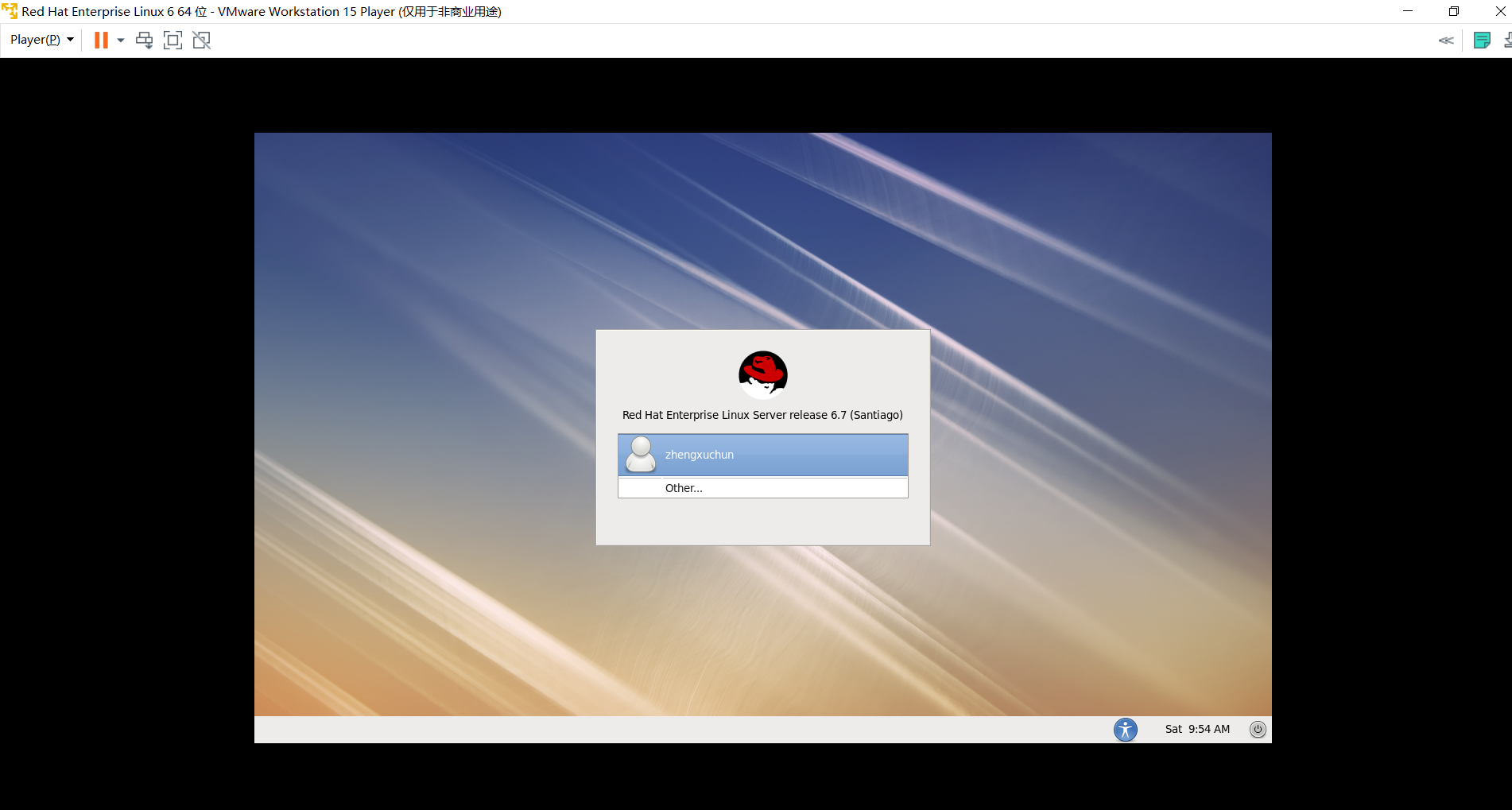The image size is (1512, 810).
Task: Open the notes memo icon
Action: [x=1482, y=40]
